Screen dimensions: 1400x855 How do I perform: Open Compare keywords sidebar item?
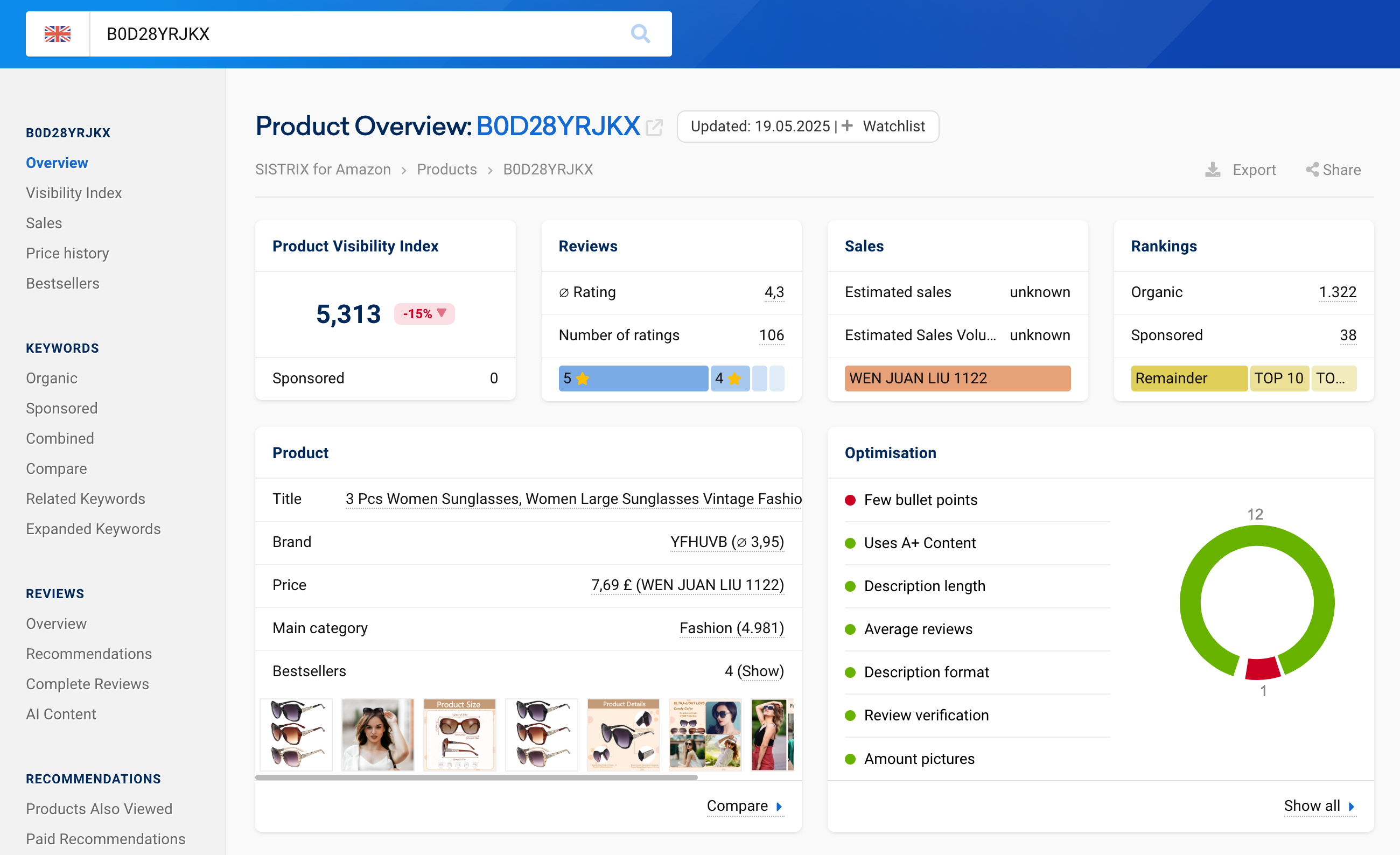56,468
